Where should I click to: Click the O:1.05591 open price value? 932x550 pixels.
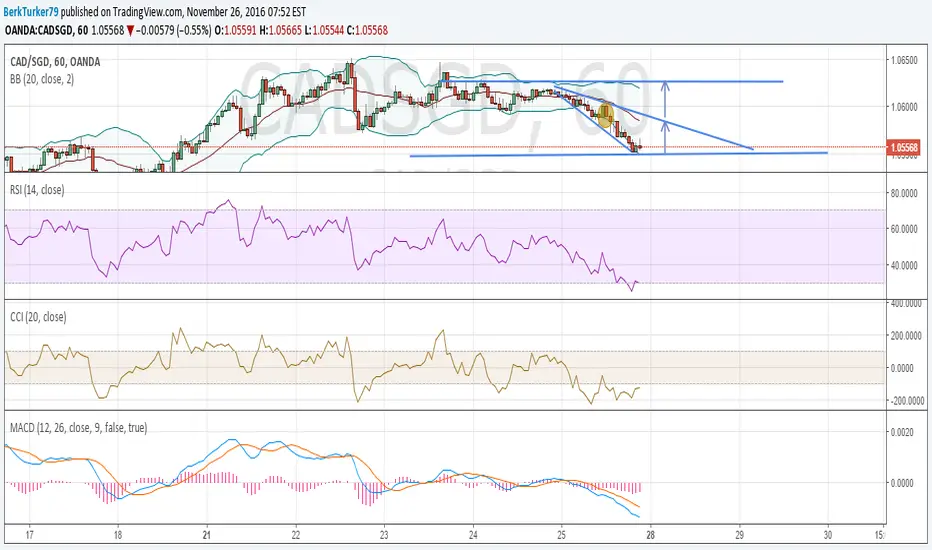(x=235, y=30)
